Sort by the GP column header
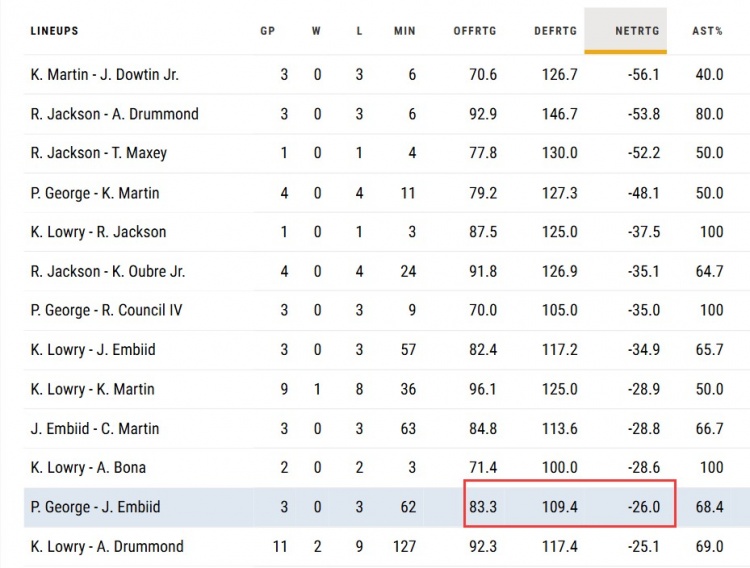The height and width of the screenshot is (568, 750). click(268, 31)
